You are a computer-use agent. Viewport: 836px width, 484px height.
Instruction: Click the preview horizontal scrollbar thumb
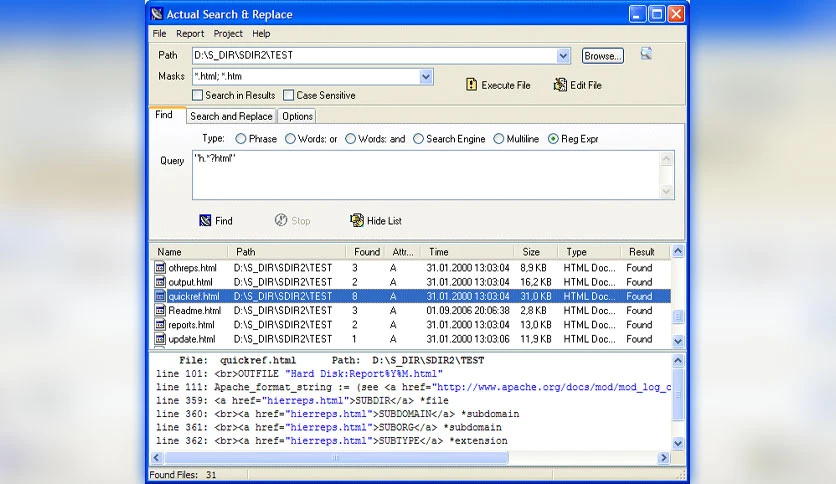(336, 457)
